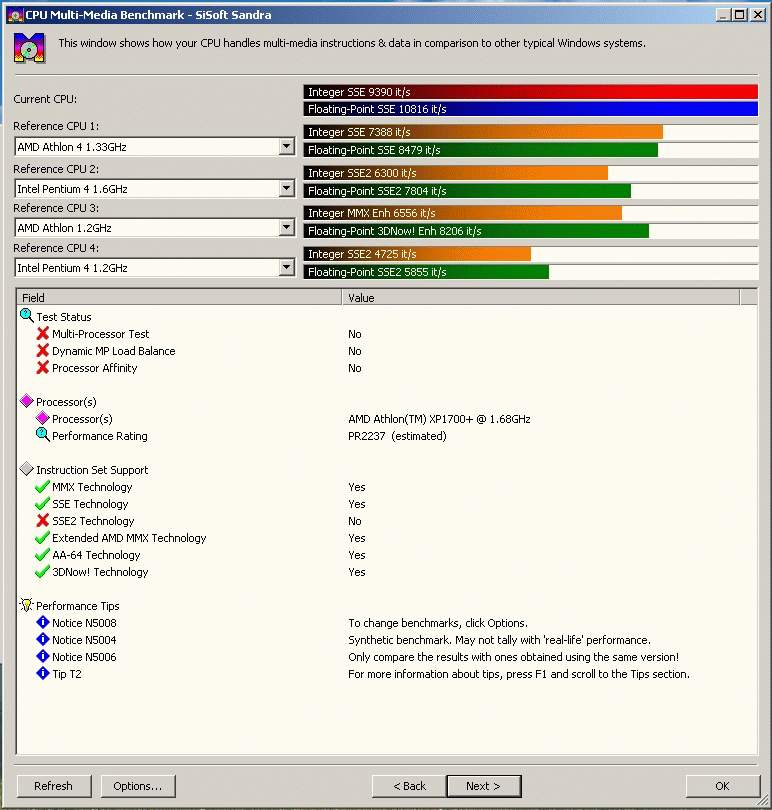Click the magnifier icon beside Performance Rating
772x810 pixels.
coord(43,436)
